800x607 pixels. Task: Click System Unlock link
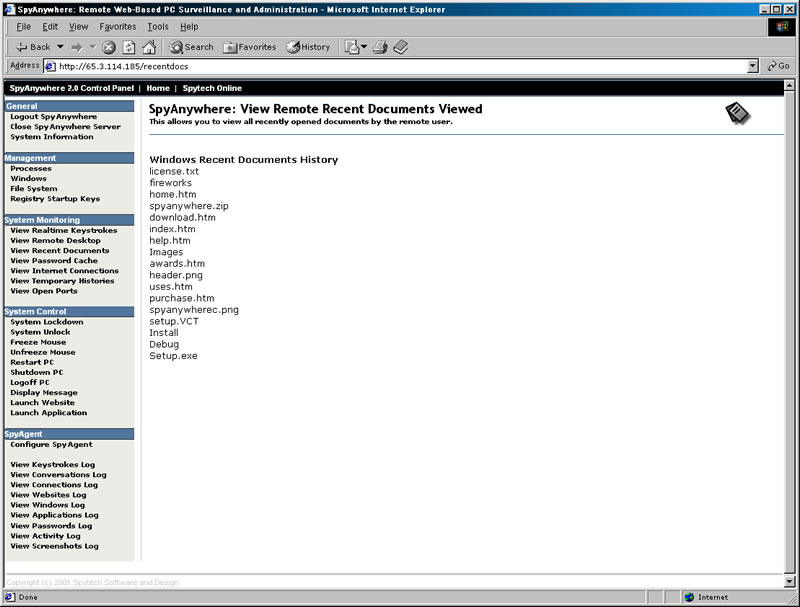pos(40,332)
